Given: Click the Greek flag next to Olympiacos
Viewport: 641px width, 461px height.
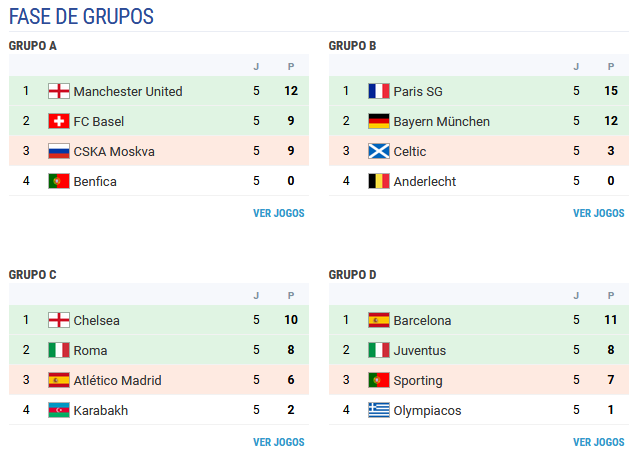Looking at the screenshot, I should click(x=379, y=410).
